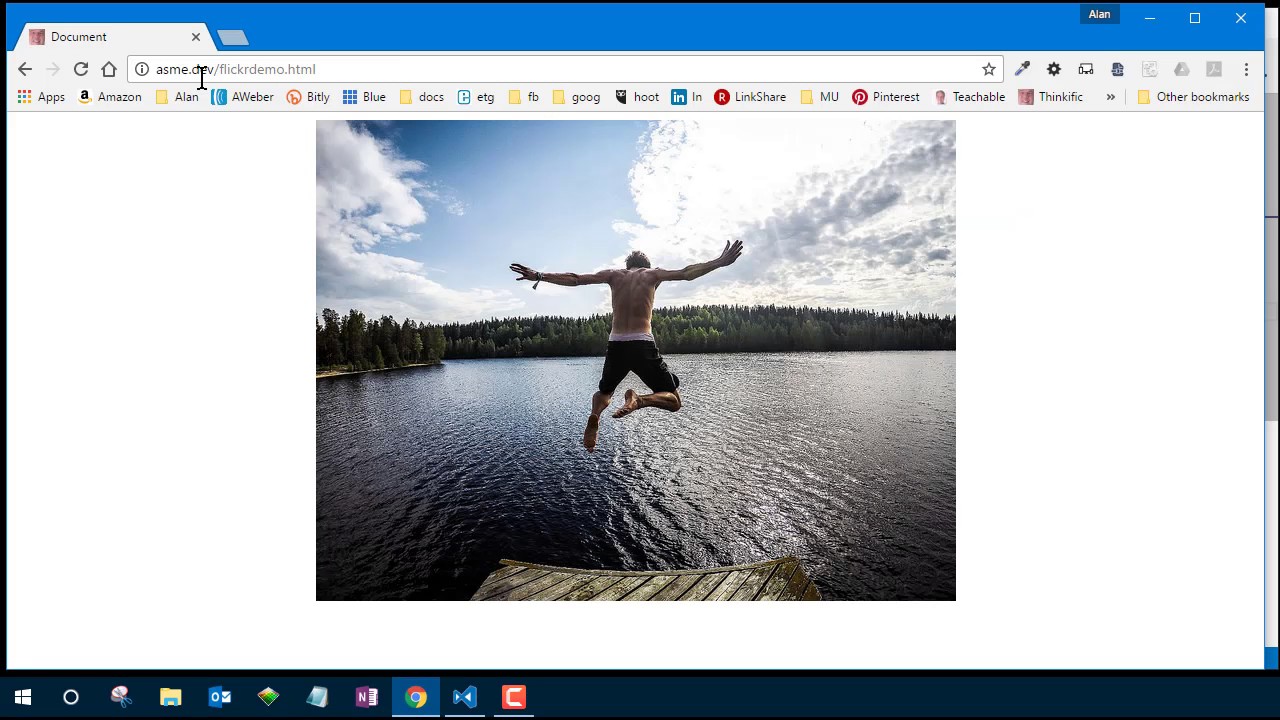Activate the eyedropper color picker extension
Viewport: 1280px width, 720px height.
coord(1022,69)
